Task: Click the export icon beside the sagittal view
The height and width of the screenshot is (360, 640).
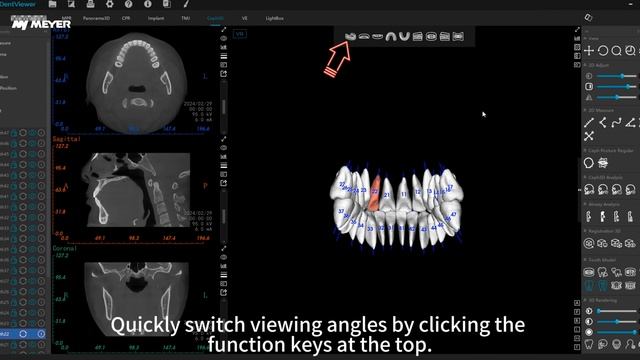Action: (x=224, y=183)
